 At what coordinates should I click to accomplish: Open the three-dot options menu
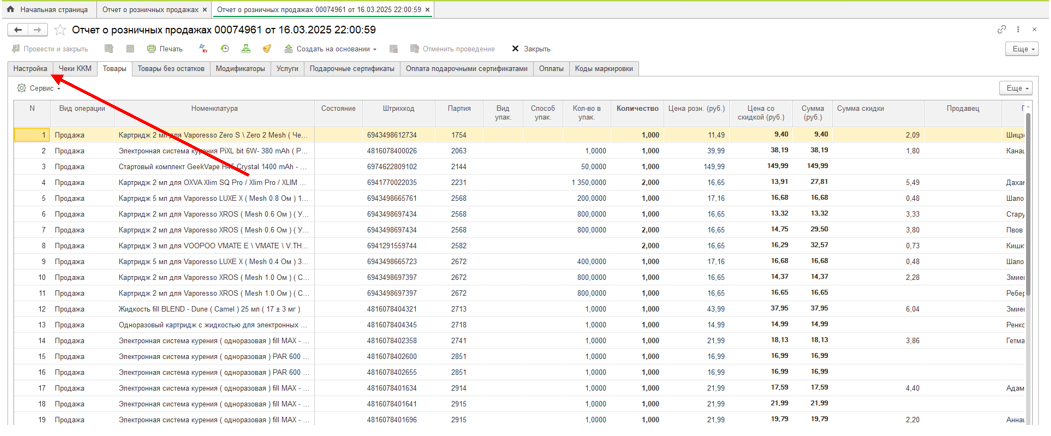point(1018,30)
